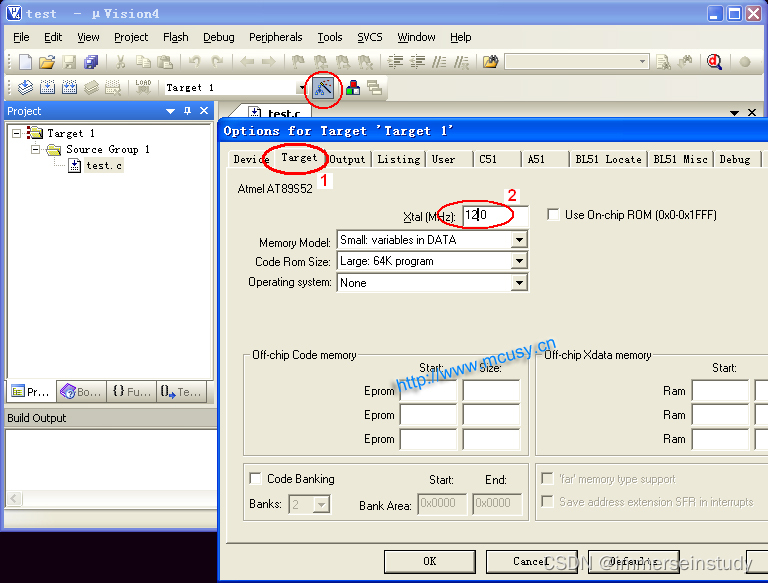The image size is (768, 583).
Task: Toggle the Code Banking checkbox
Action: coord(255,478)
